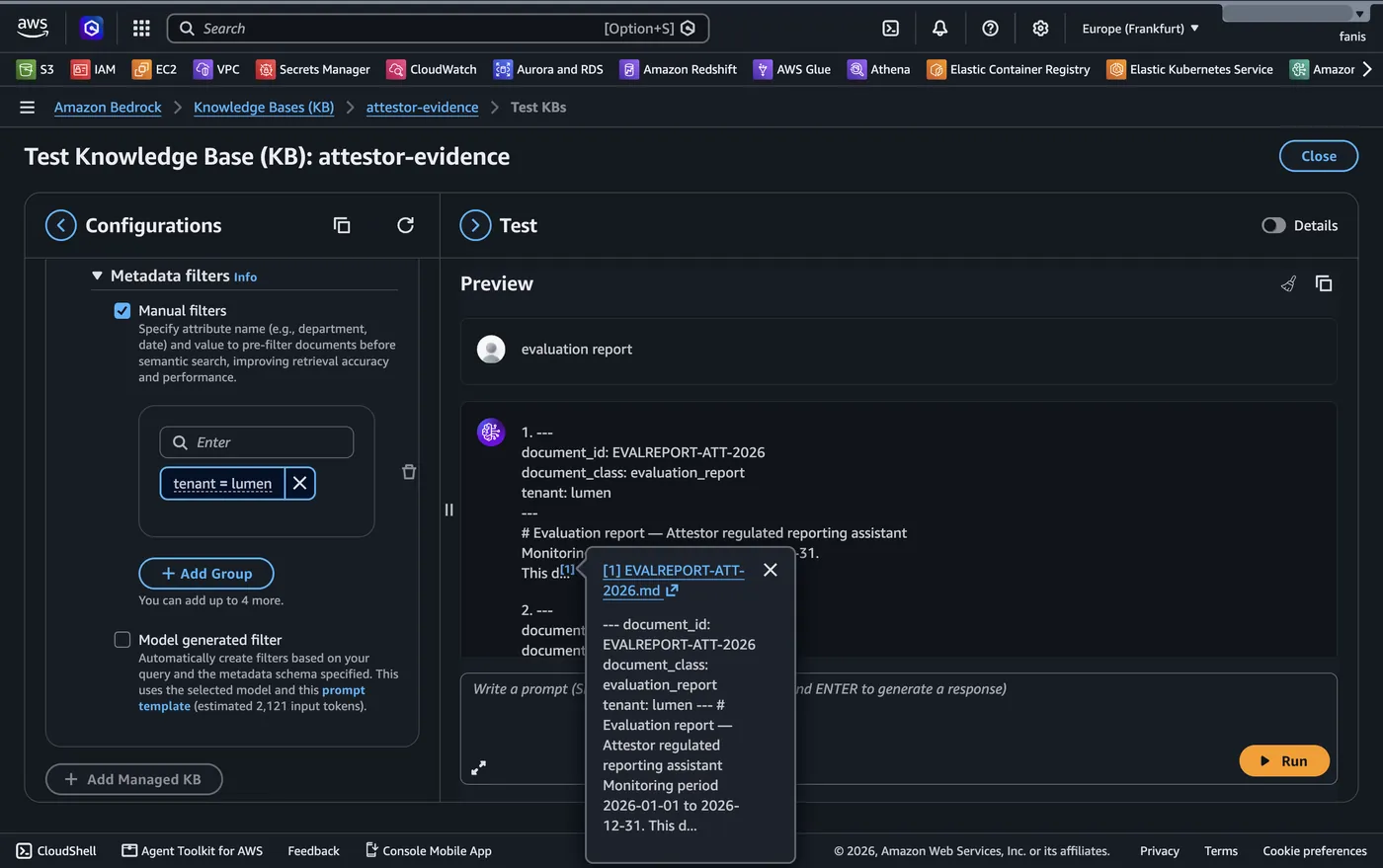Go to the attestor-evidence breadcrumb
Screen dimensions: 1383x868
coord(422,107)
